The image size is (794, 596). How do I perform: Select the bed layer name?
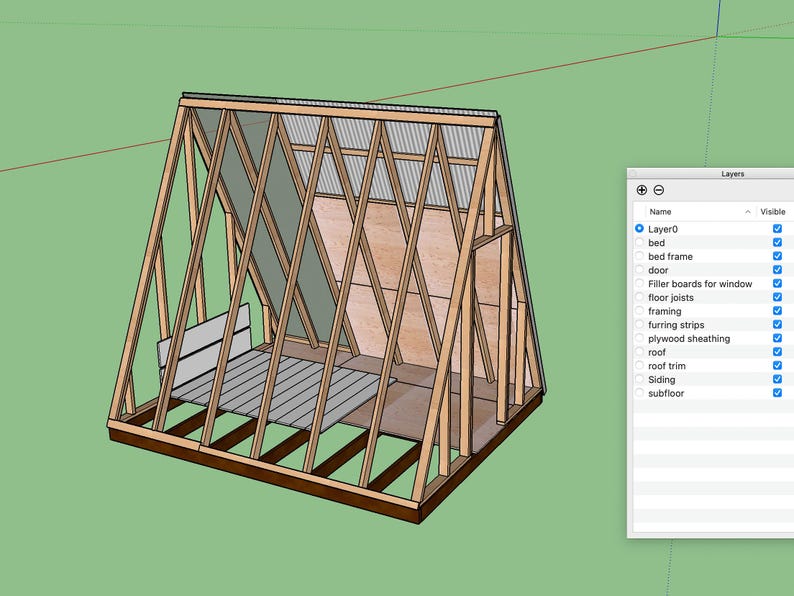pyautogui.click(x=656, y=243)
